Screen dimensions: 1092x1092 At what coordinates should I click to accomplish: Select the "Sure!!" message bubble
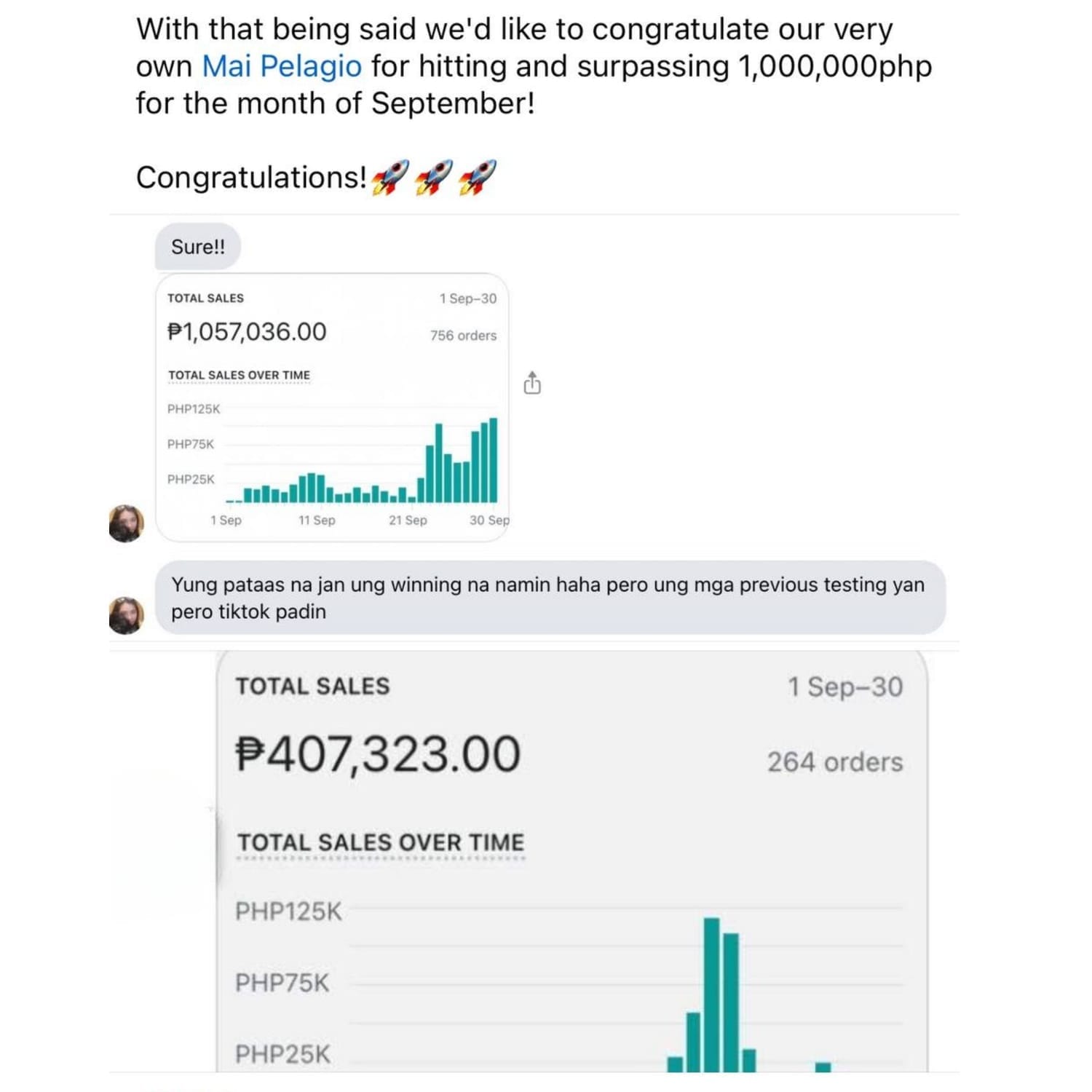[x=198, y=247]
